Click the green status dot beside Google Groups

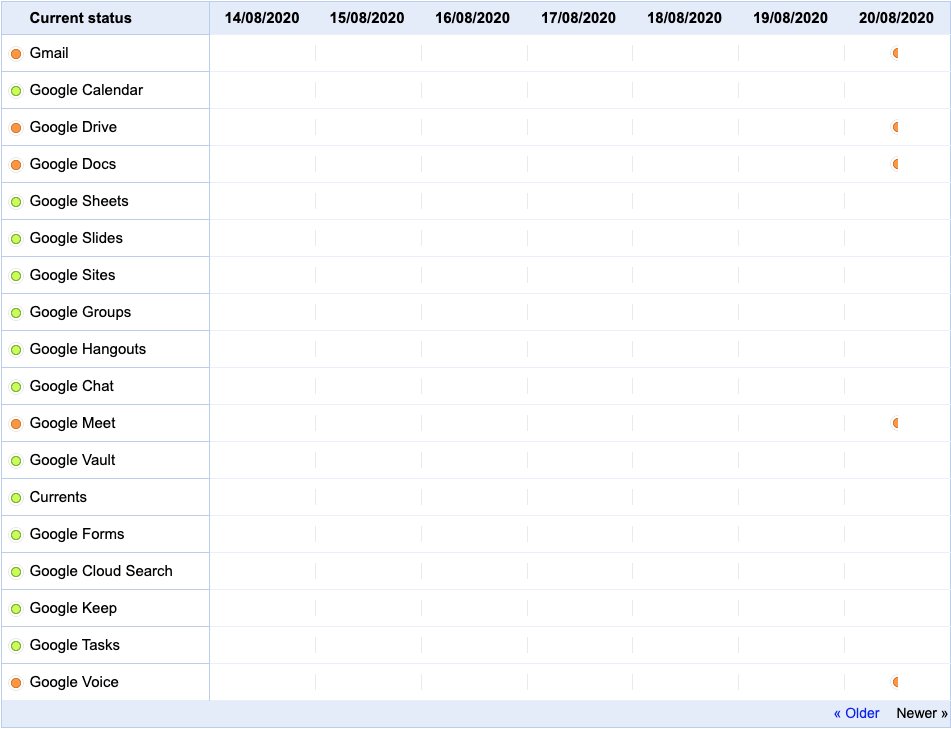[16, 313]
